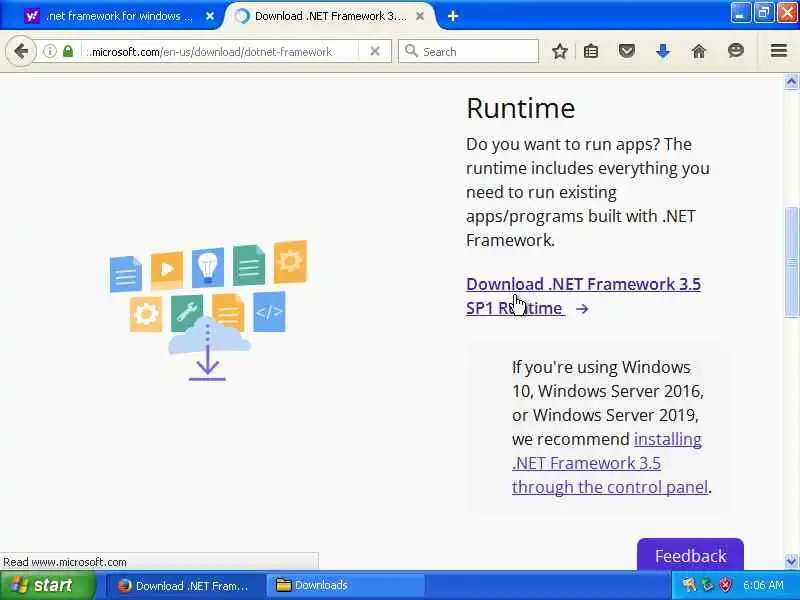Open the Downloads folder taskbar button

(346, 585)
